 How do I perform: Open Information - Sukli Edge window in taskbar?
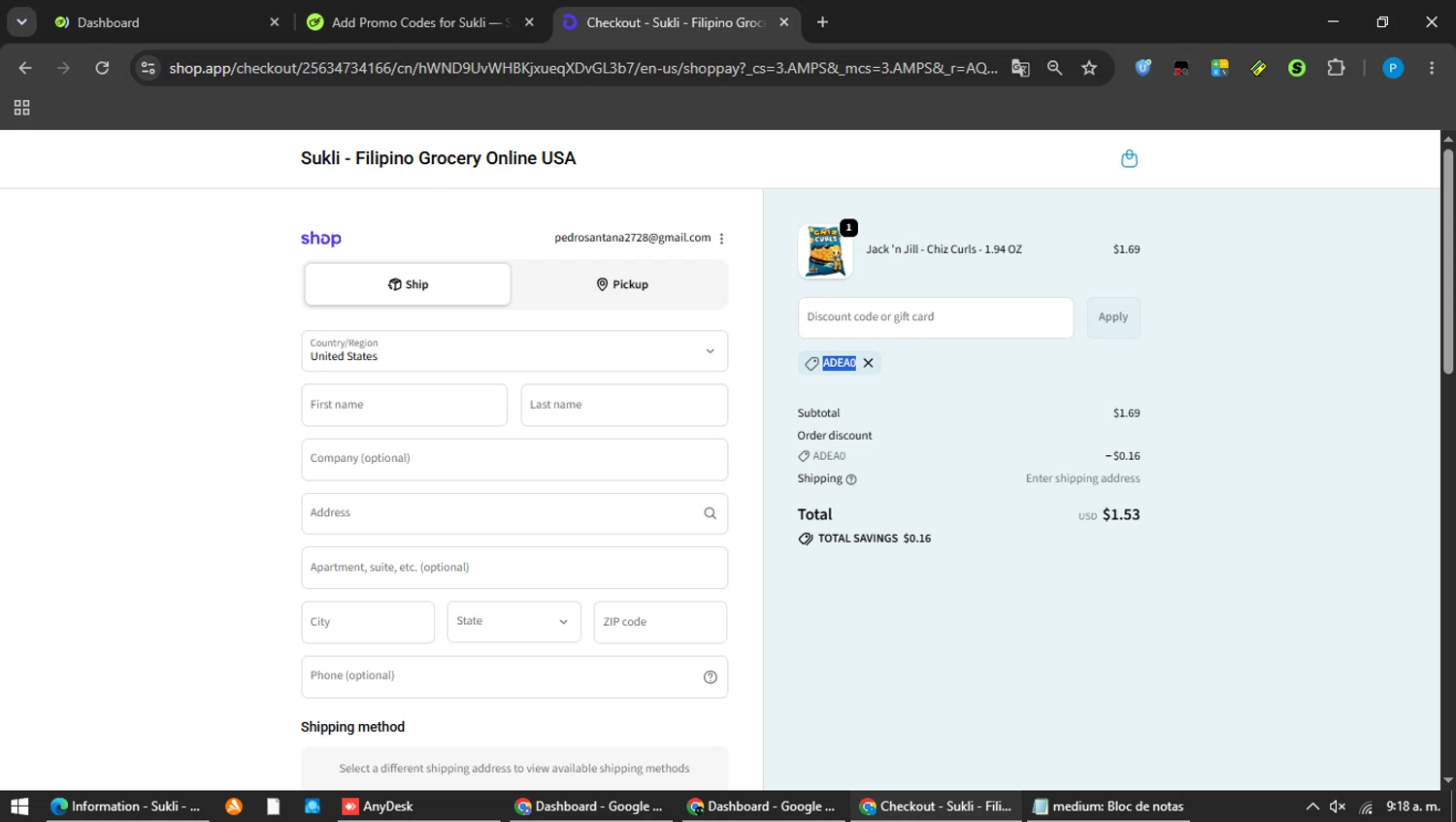(126, 806)
